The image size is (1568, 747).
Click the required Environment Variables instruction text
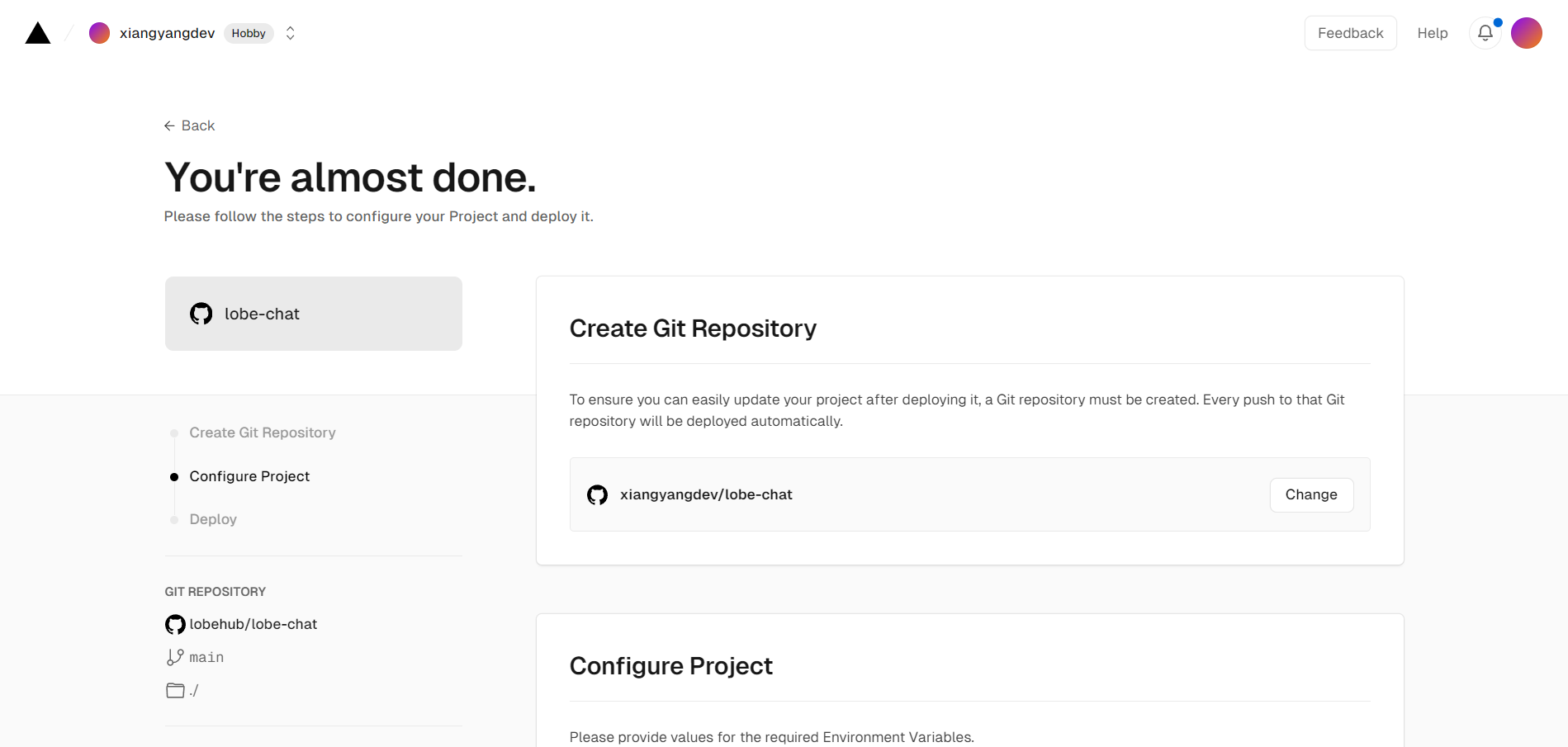pos(771,737)
